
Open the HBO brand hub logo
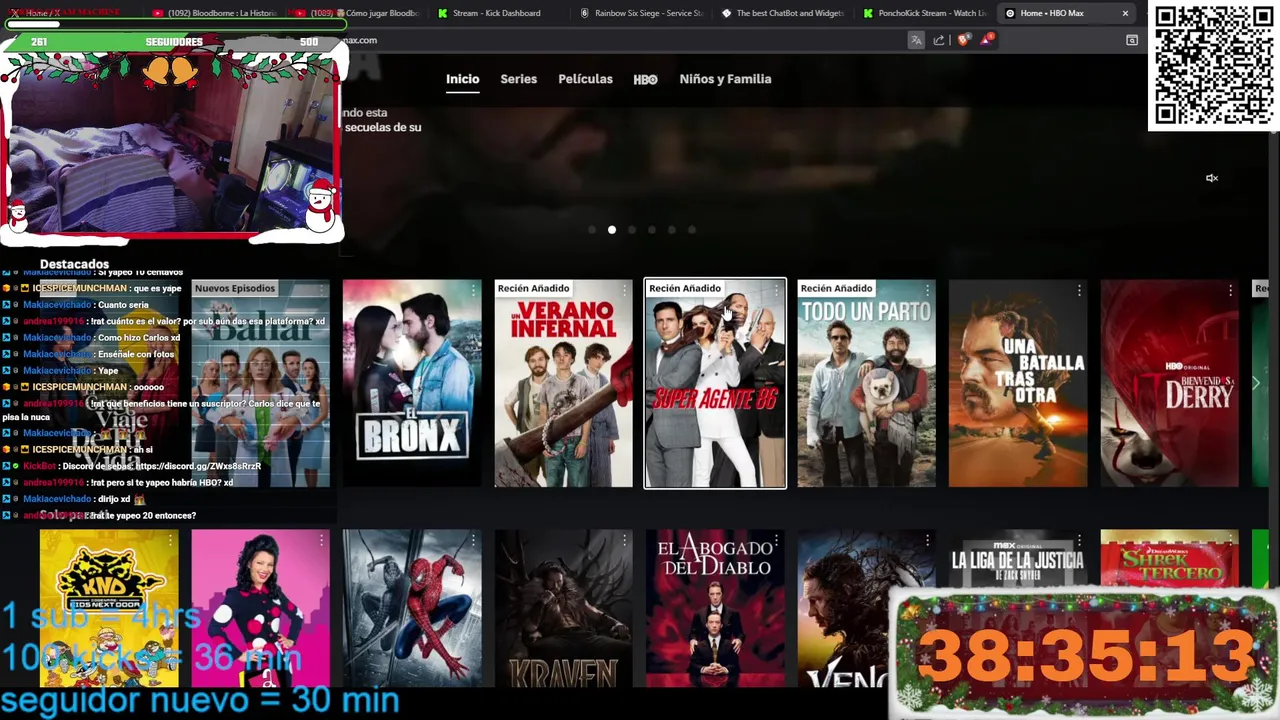pos(645,79)
